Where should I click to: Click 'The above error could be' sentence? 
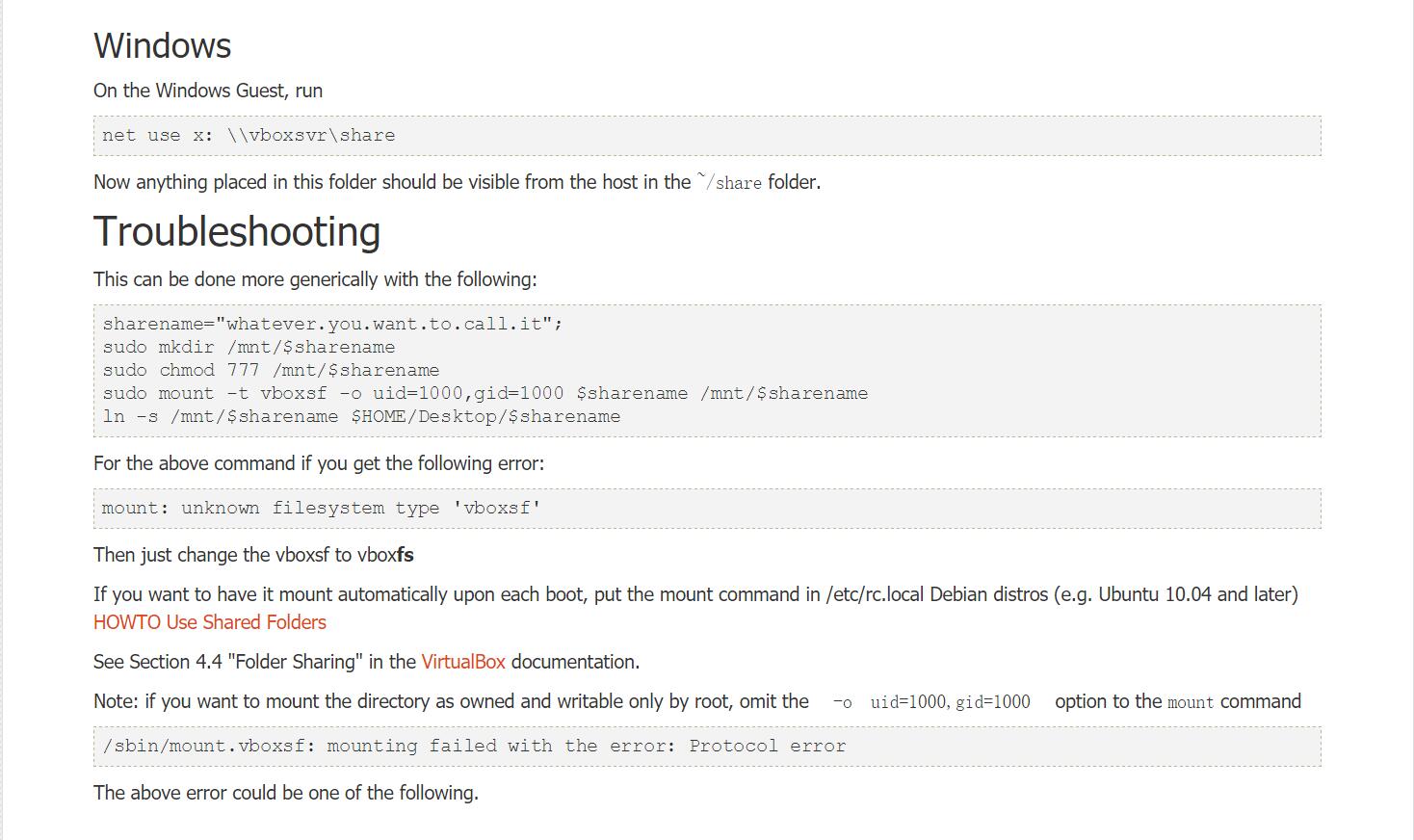(286, 793)
